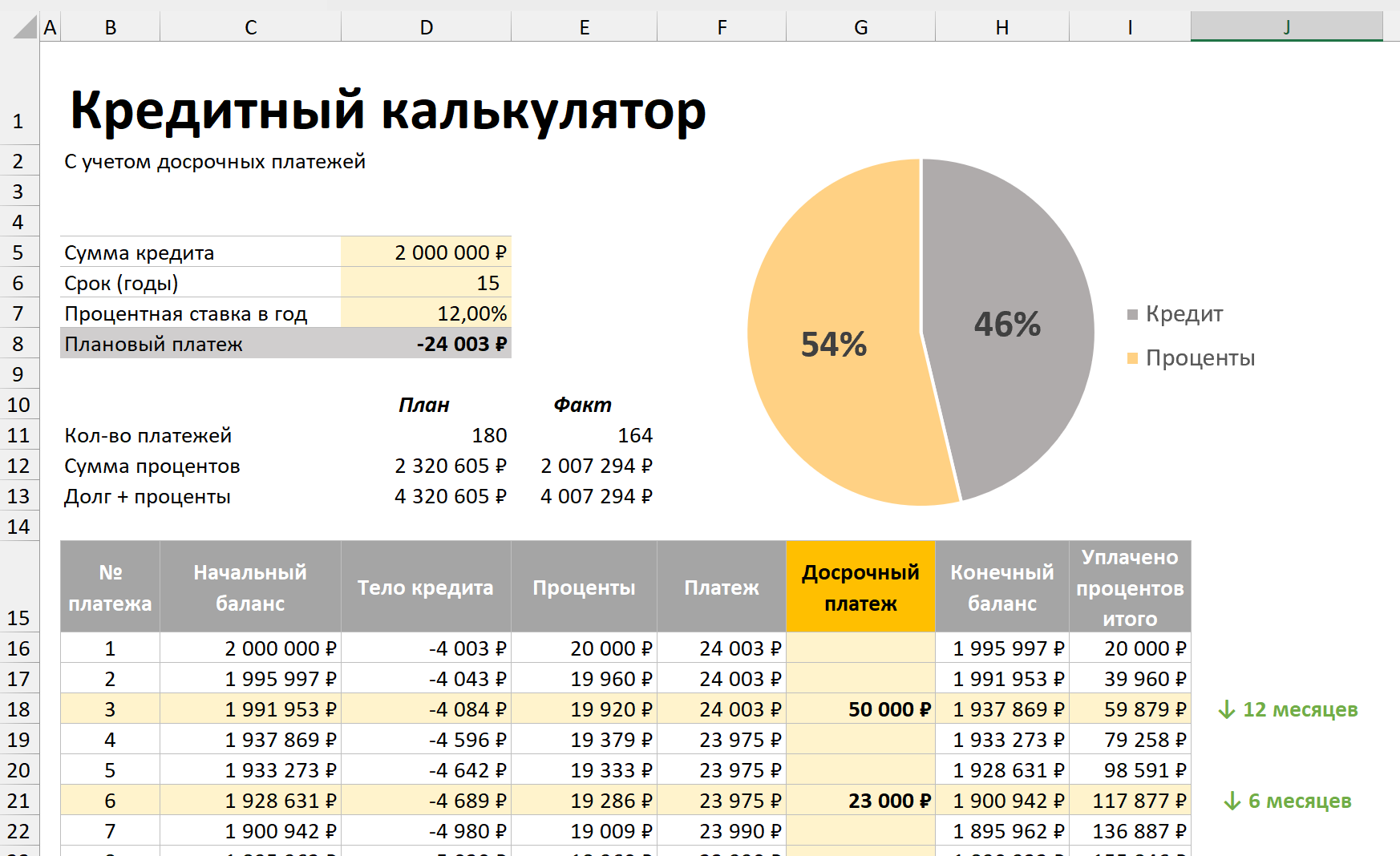Click the orange Досрочный платеж column header

coord(861,586)
